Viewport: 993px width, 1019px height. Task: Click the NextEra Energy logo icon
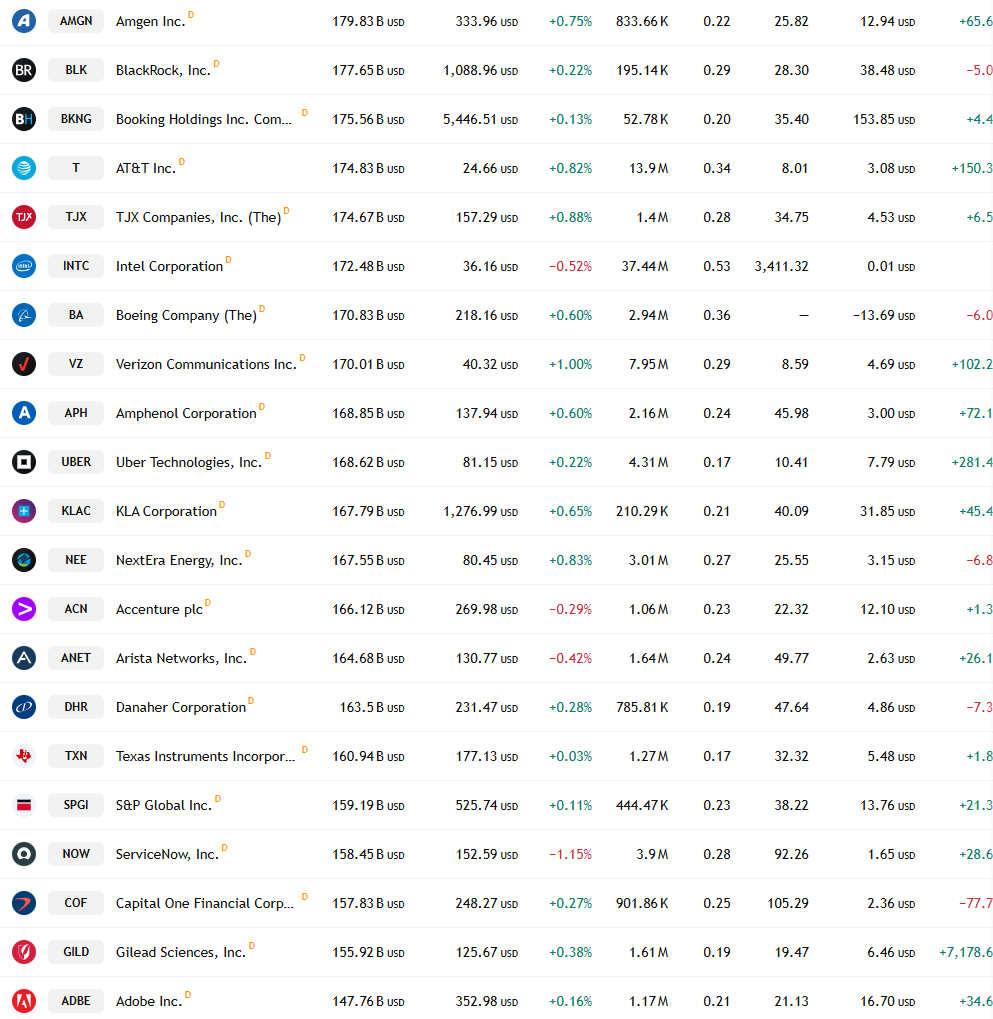[24, 560]
